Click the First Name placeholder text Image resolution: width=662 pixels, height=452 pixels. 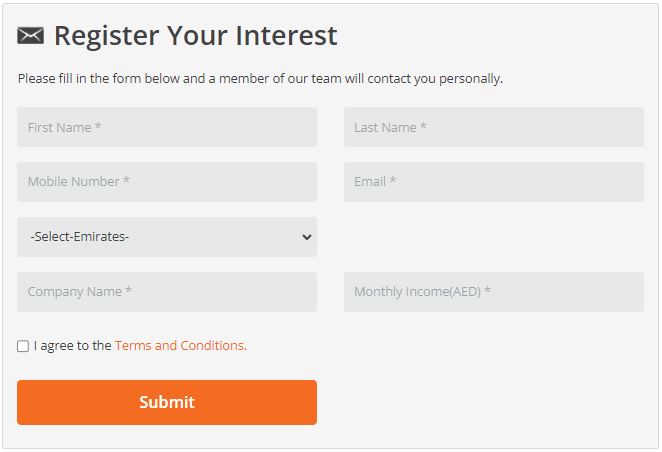click(65, 128)
